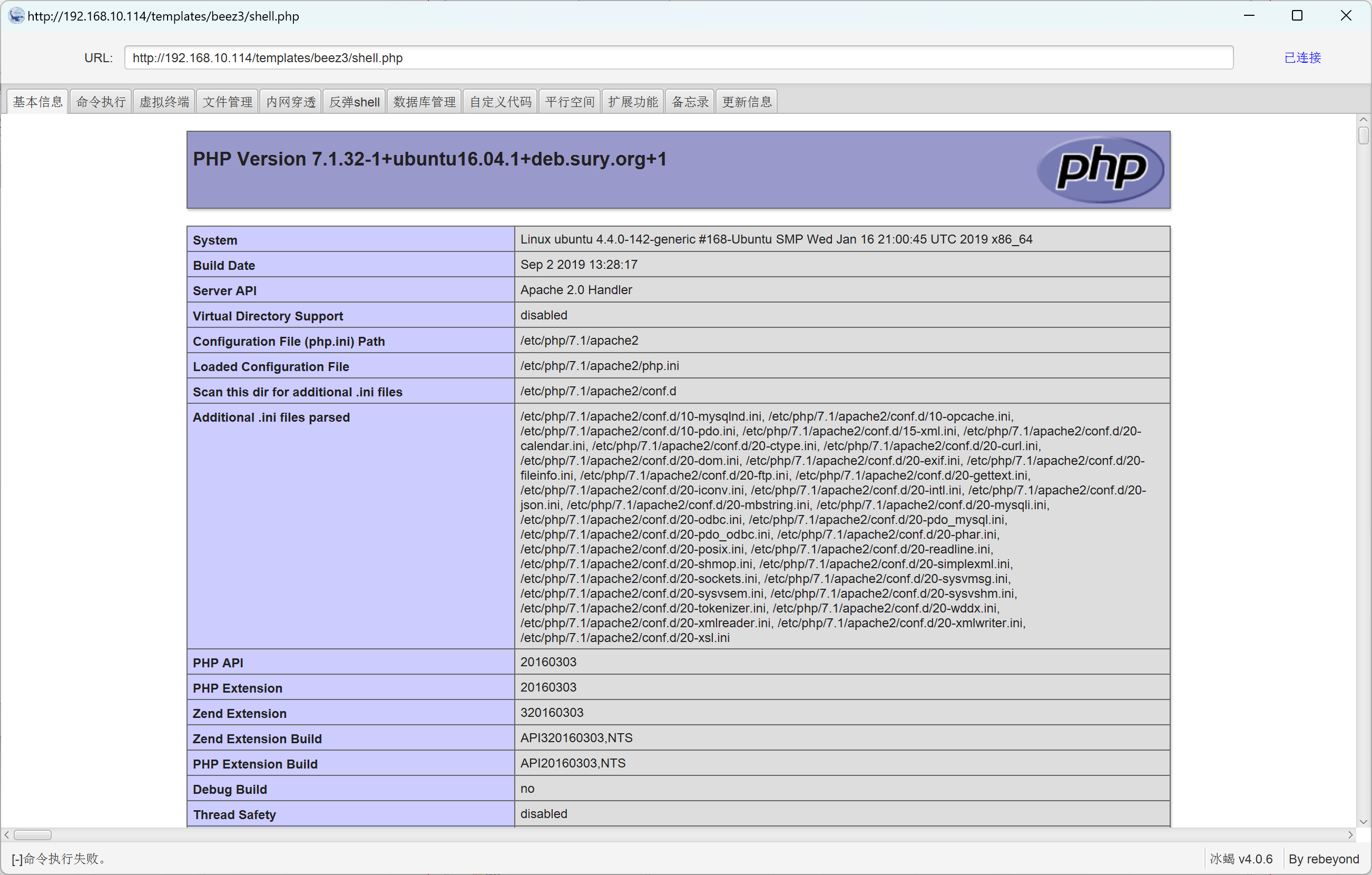Click the 已连接 status link
This screenshot has width=1372, height=875.
(1302, 57)
